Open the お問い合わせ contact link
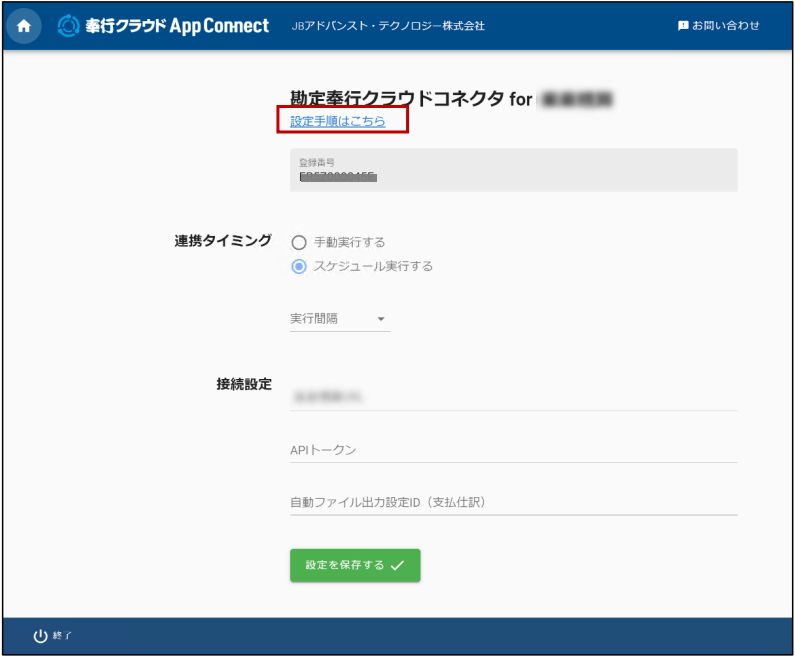The width and height of the screenshot is (795, 657). pos(718,25)
